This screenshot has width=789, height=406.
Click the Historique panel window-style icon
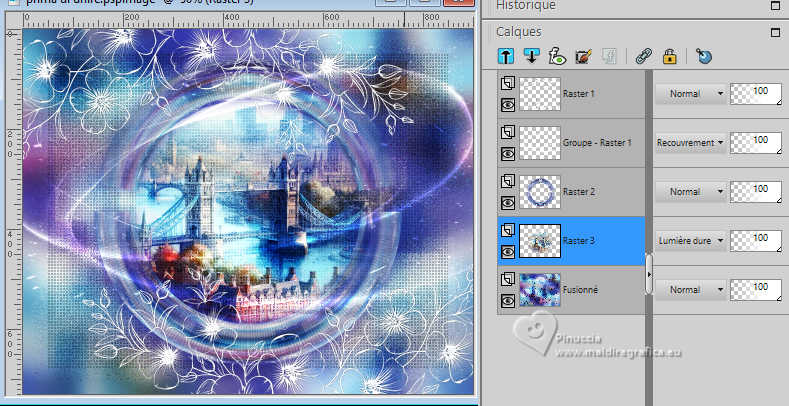click(x=775, y=6)
